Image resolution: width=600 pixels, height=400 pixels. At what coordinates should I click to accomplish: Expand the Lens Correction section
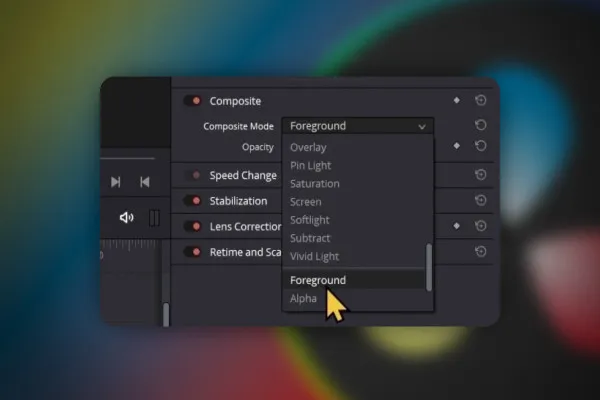click(246, 227)
